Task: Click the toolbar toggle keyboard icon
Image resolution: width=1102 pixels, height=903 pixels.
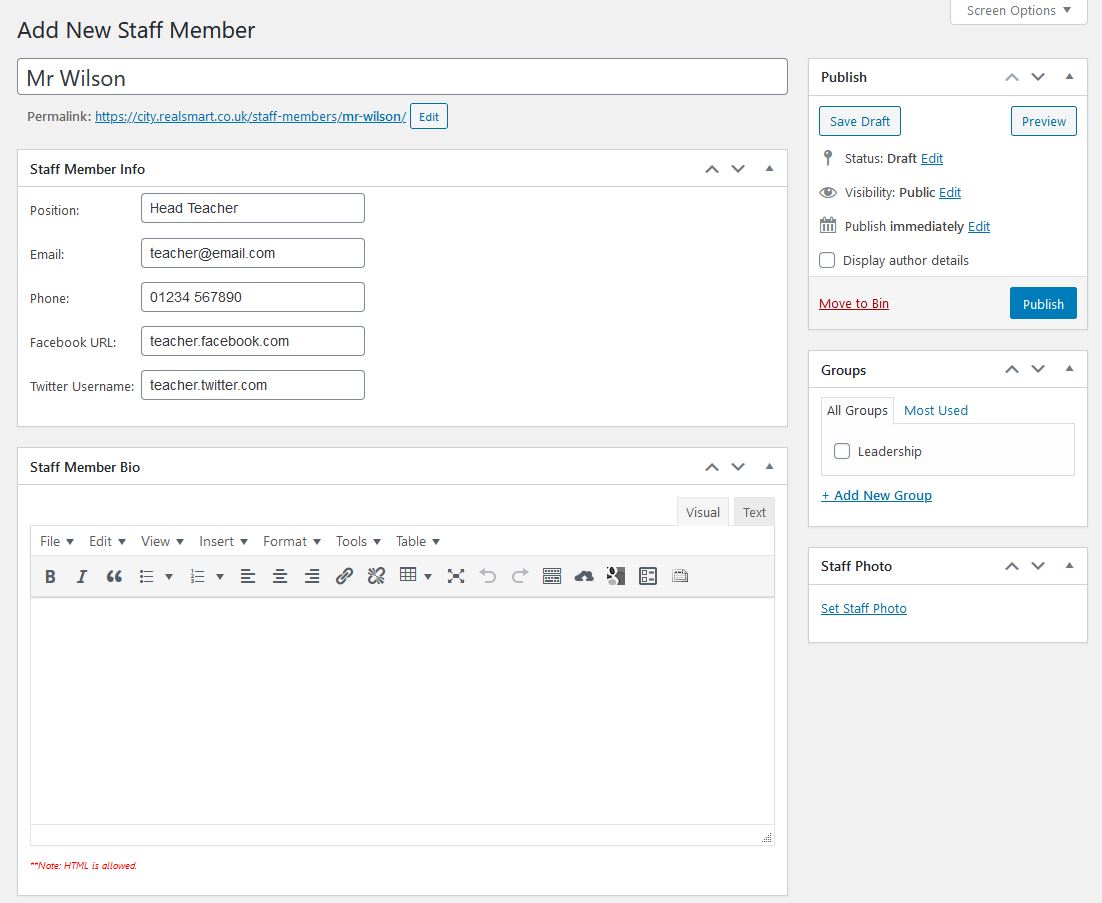Action: (552, 576)
